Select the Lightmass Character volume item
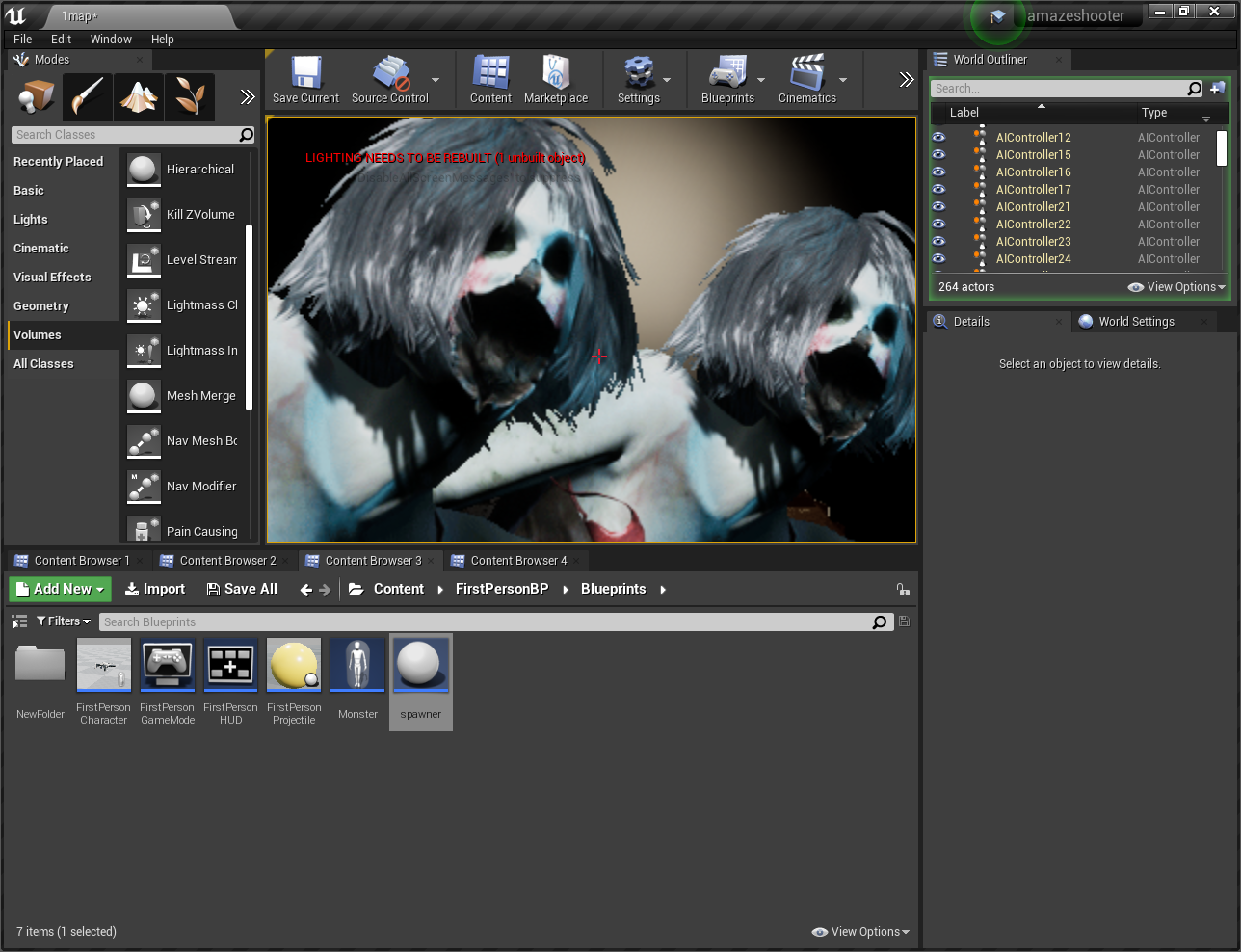This screenshot has width=1241, height=952. point(183,305)
